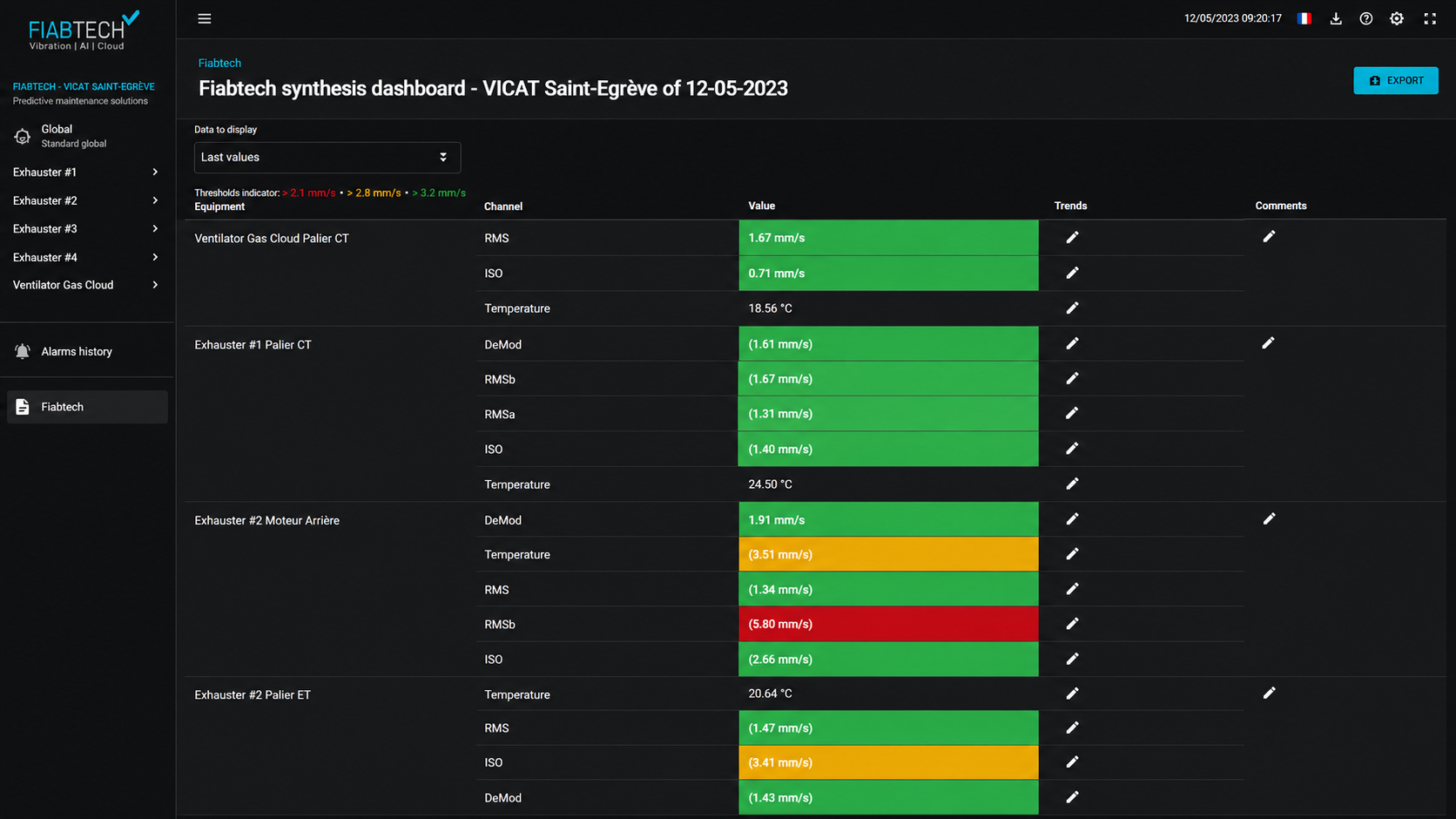Click the orange (3.41 mm/s) ISO value
Viewport: 1456px width, 819px height.
[x=888, y=762]
